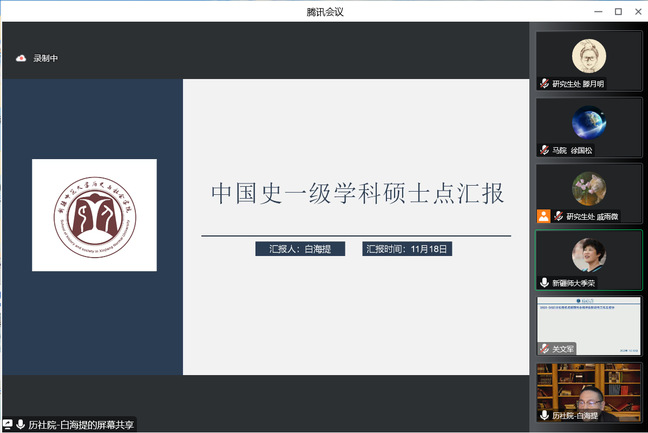Screen dimensions: 648x433
Task: Click the muted mic icon for 马院 徐国松
Action: pyautogui.click(x=544, y=150)
